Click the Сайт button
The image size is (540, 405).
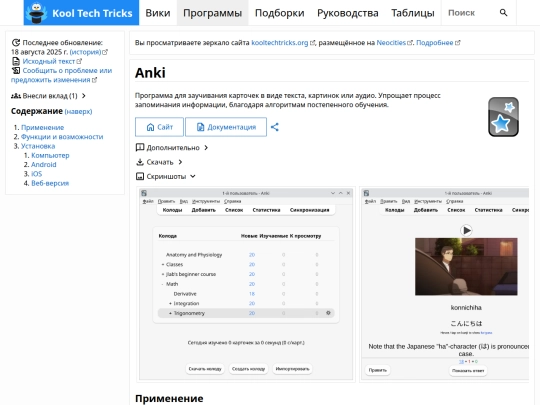click(159, 127)
